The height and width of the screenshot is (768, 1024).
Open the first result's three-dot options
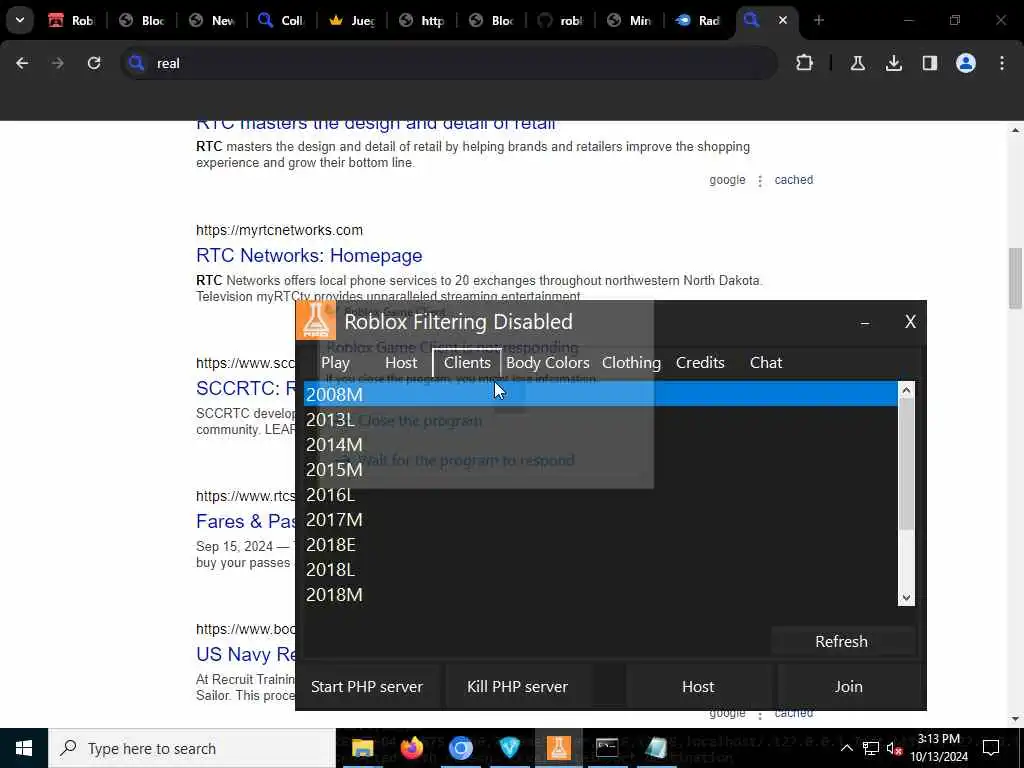coord(760,181)
